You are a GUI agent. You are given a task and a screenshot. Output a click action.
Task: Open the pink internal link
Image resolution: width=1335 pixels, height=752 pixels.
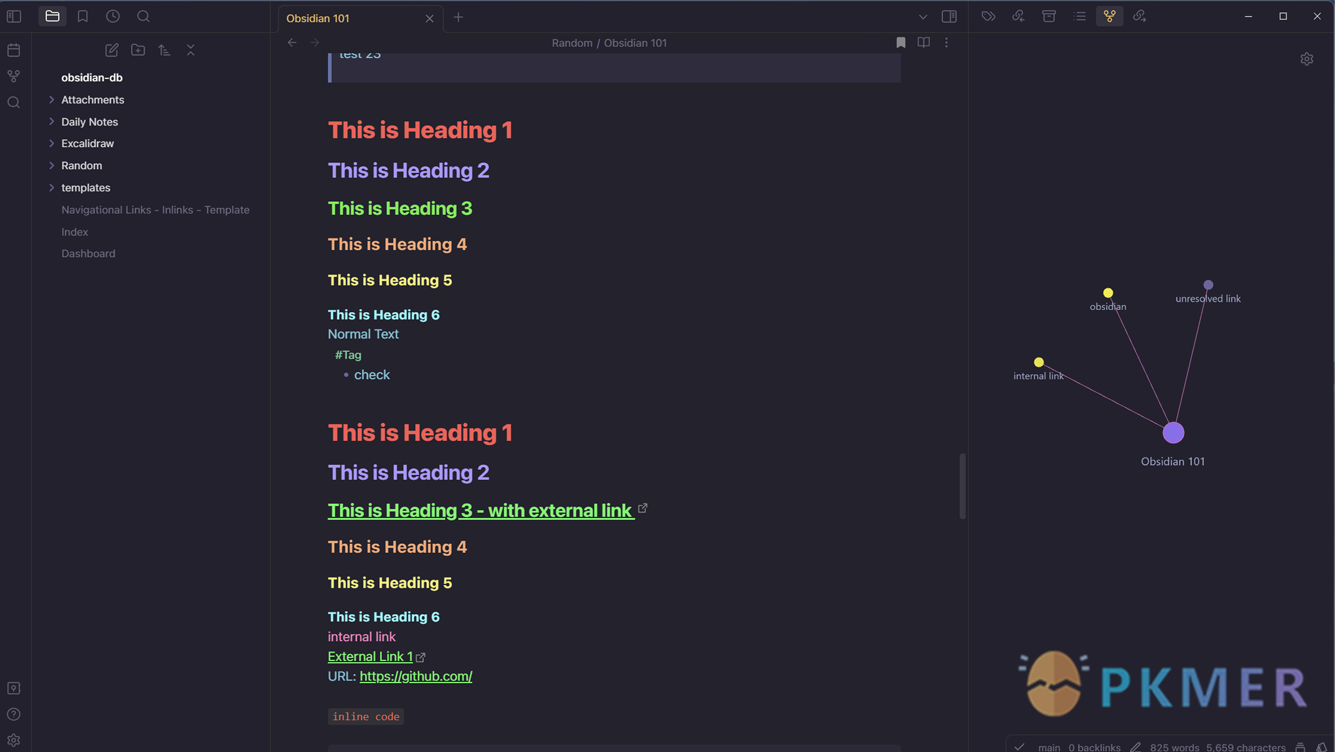pyautogui.click(x=361, y=637)
